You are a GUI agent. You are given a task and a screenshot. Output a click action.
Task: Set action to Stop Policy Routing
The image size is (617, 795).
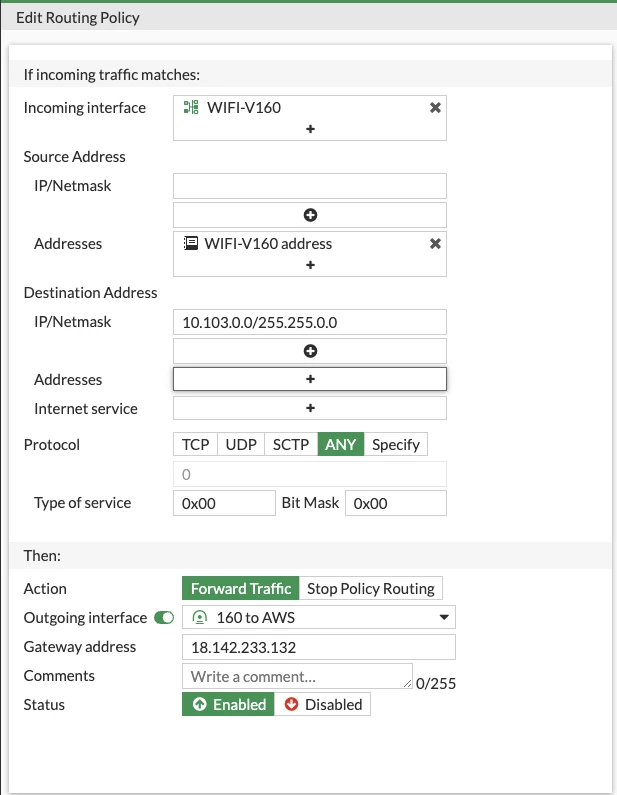[371, 588]
